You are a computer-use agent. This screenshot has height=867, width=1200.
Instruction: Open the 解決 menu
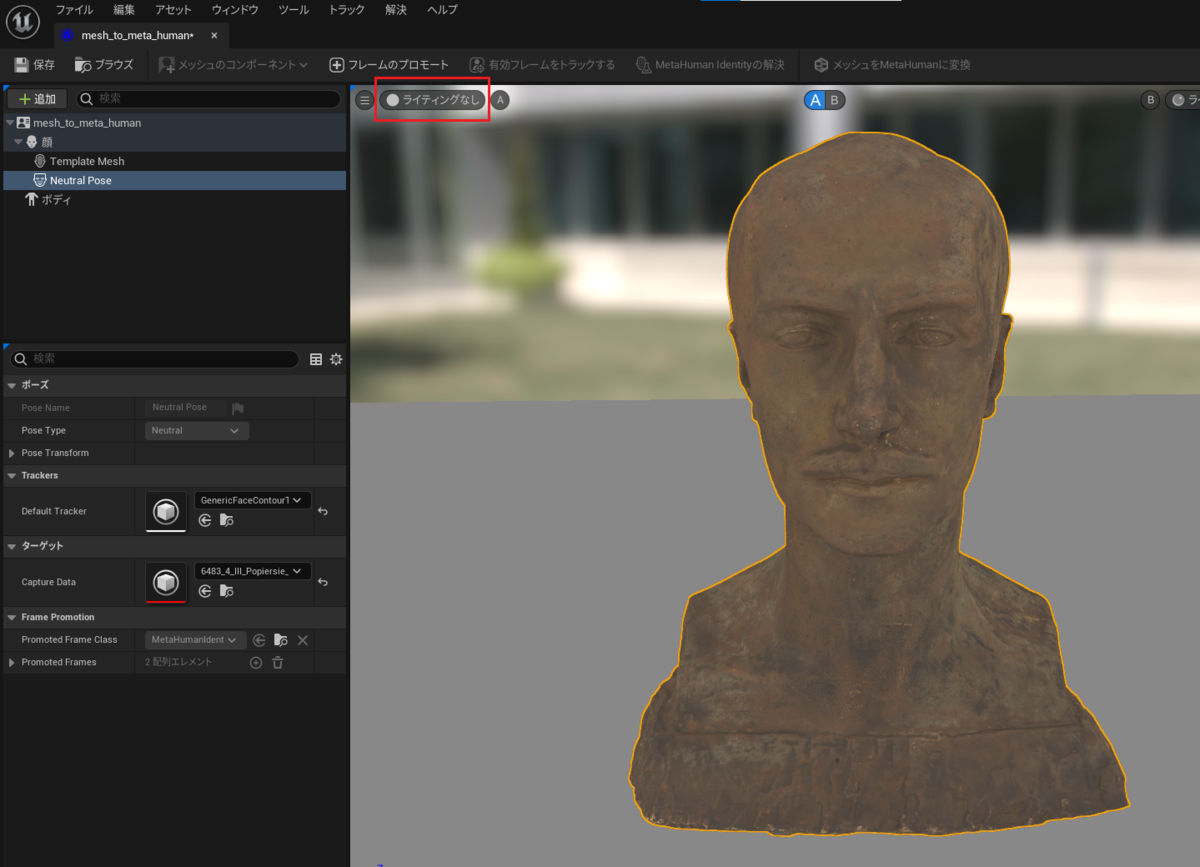pos(396,9)
